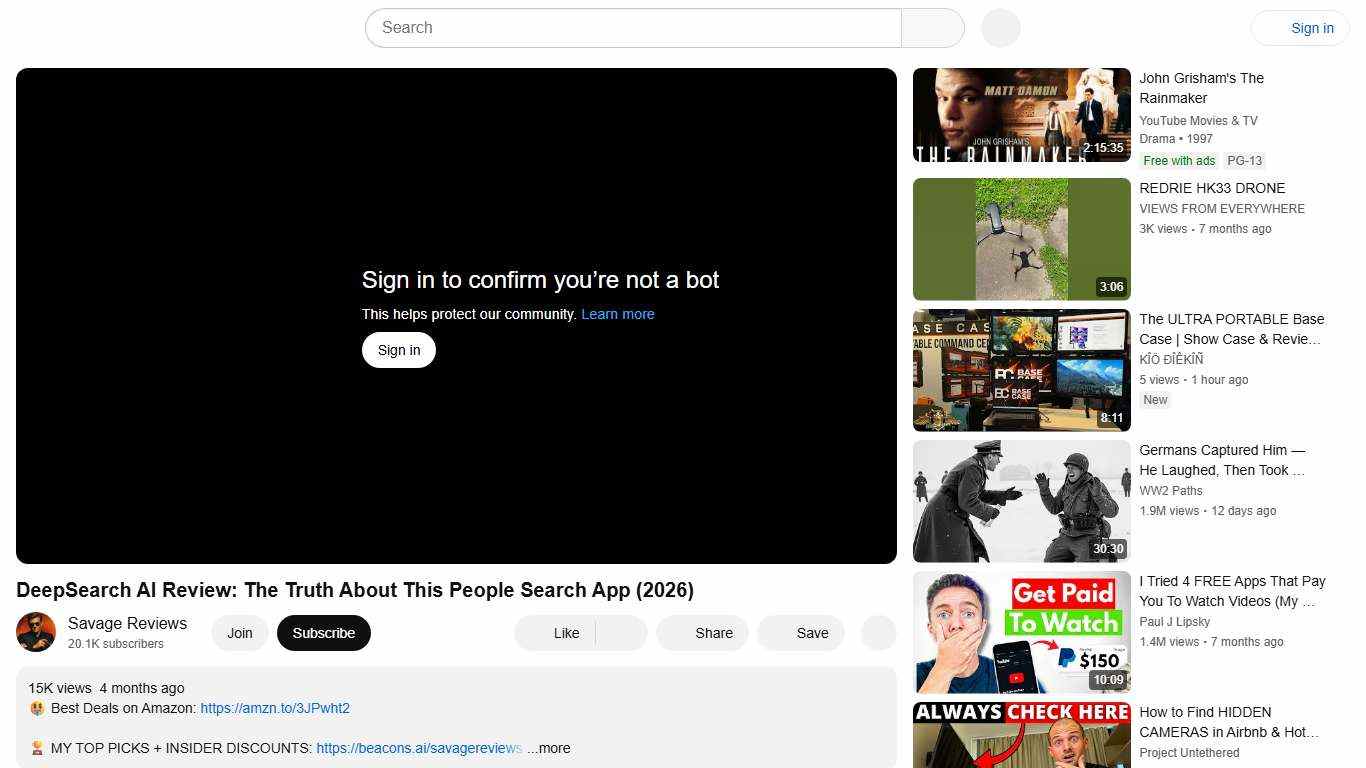Expand the description with '...more'

pyautogui.click(x=547, y=747)
